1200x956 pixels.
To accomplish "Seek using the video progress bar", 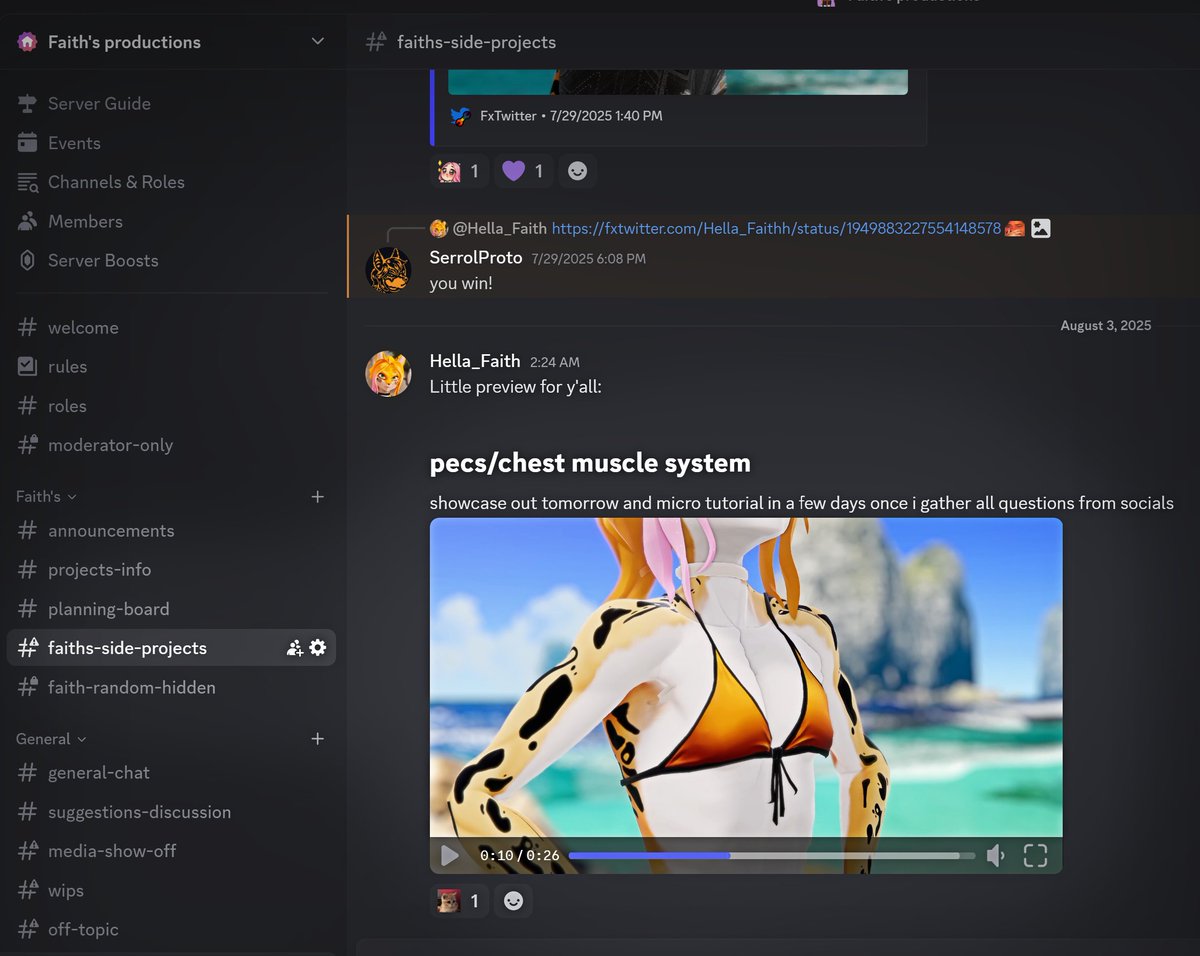I will [771, 855].
